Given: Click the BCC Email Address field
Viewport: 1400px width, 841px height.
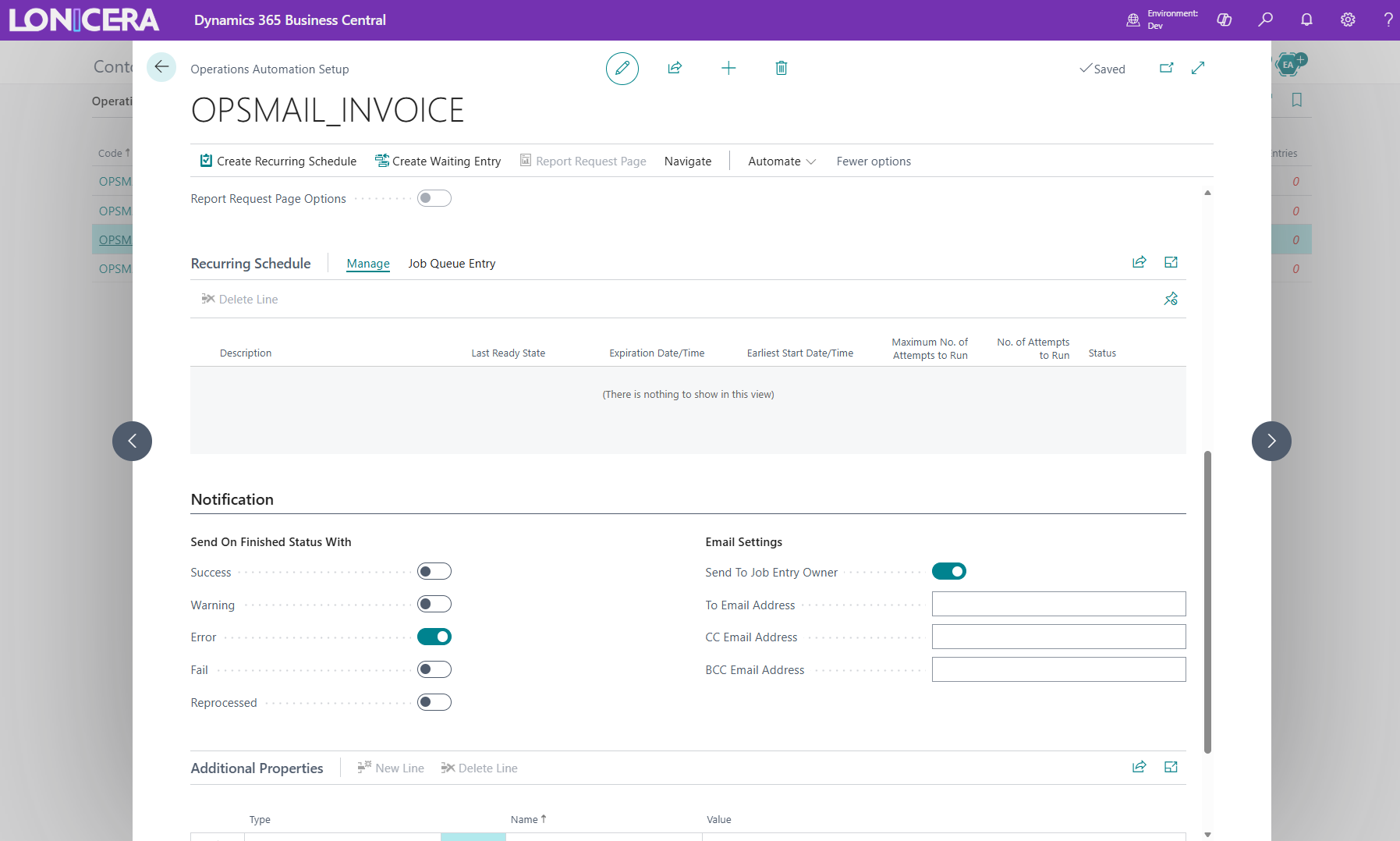Looking at the screenshot, I should pos(1059,670).
